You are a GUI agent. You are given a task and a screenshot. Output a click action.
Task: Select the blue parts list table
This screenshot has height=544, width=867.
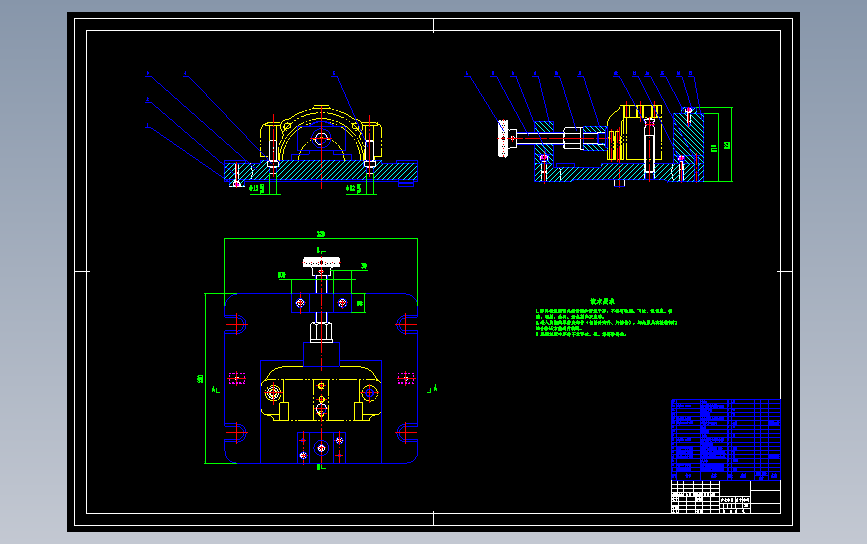point(726,440)
